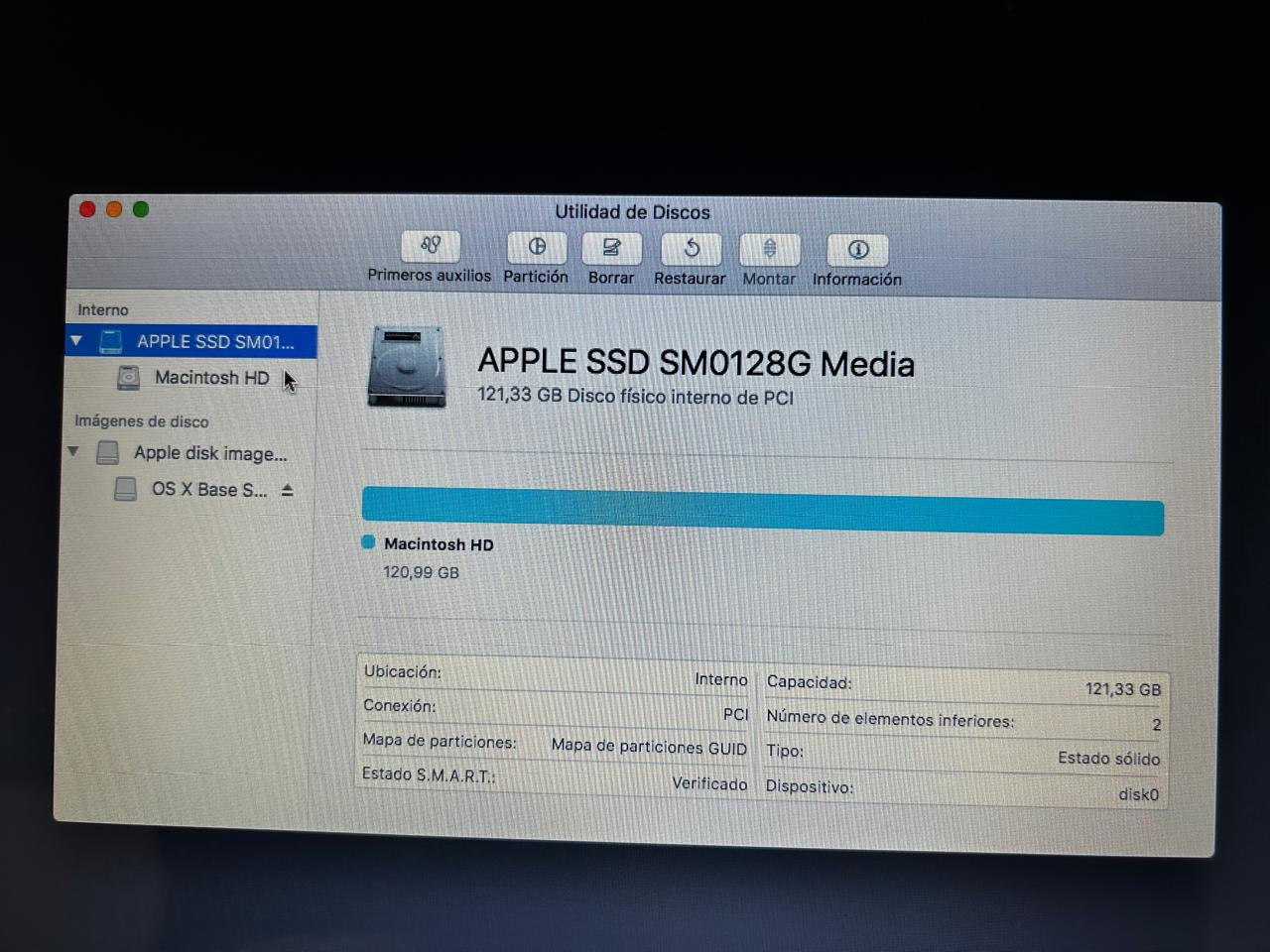
Task: Click the 'Mapa de particiones GUID' value
Action: pyautogui.click(x=649, y=747)
